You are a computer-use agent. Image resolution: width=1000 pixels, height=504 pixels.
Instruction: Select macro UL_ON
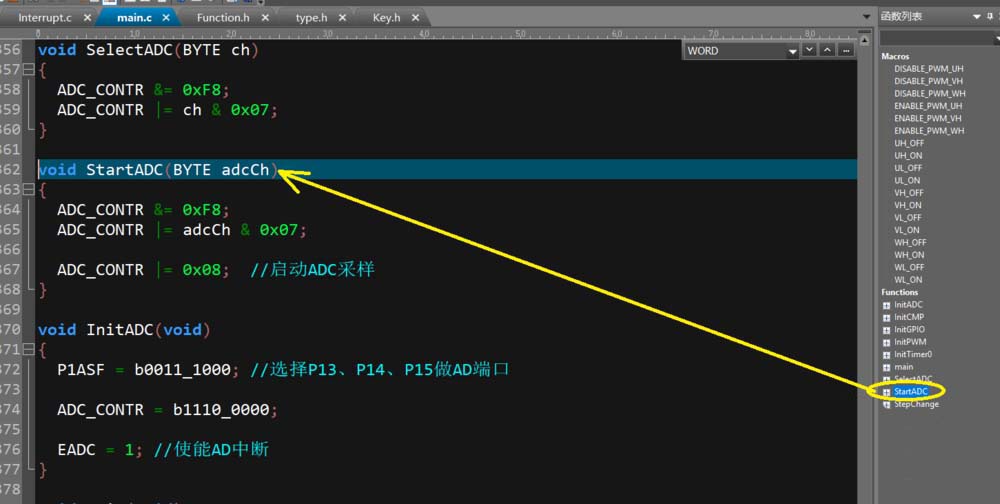907,181
